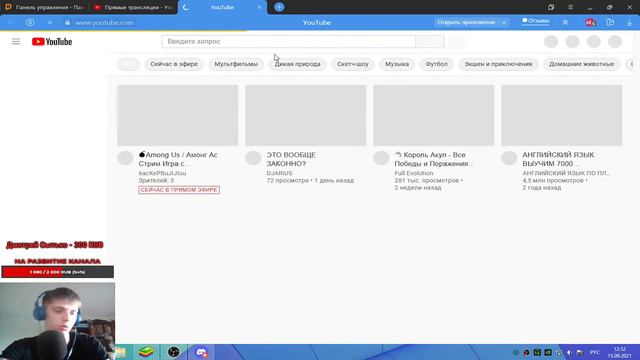Select the active YouTube browser tab
This screenshot has width=640, height=360.
[222, 7]
